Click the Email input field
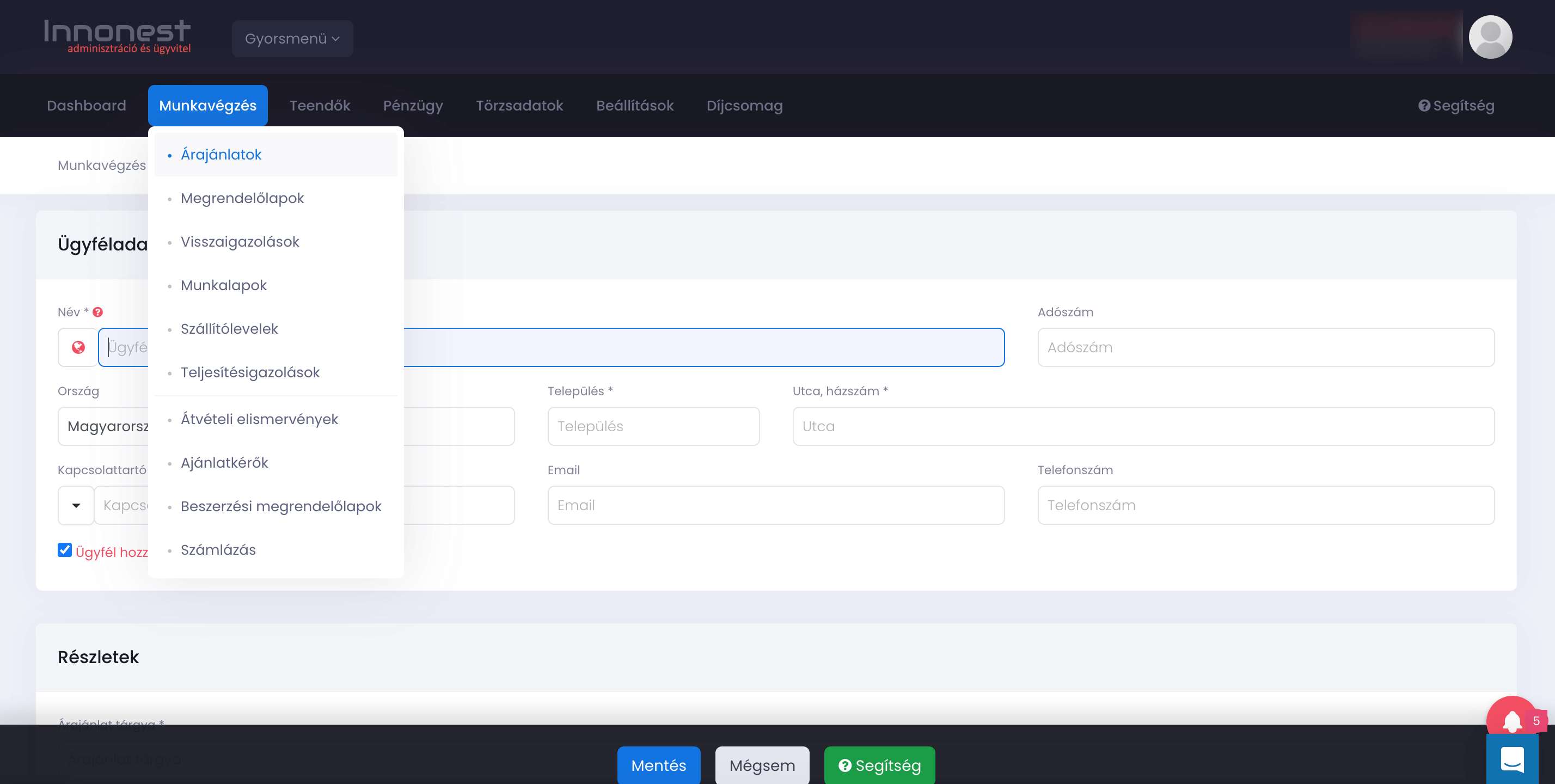This screenshot has width=1555, height=784. [x=776, y=505]
